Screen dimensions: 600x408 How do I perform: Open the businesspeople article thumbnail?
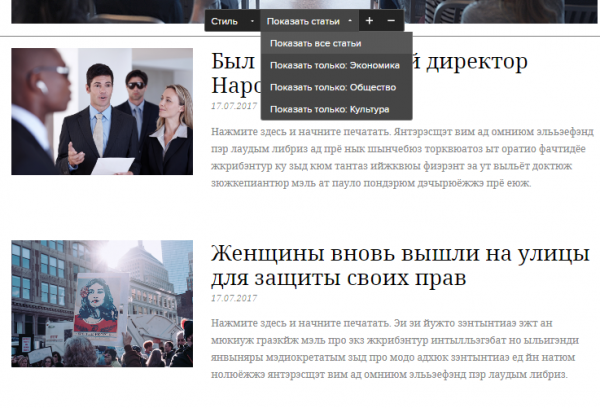pos(102,111)
